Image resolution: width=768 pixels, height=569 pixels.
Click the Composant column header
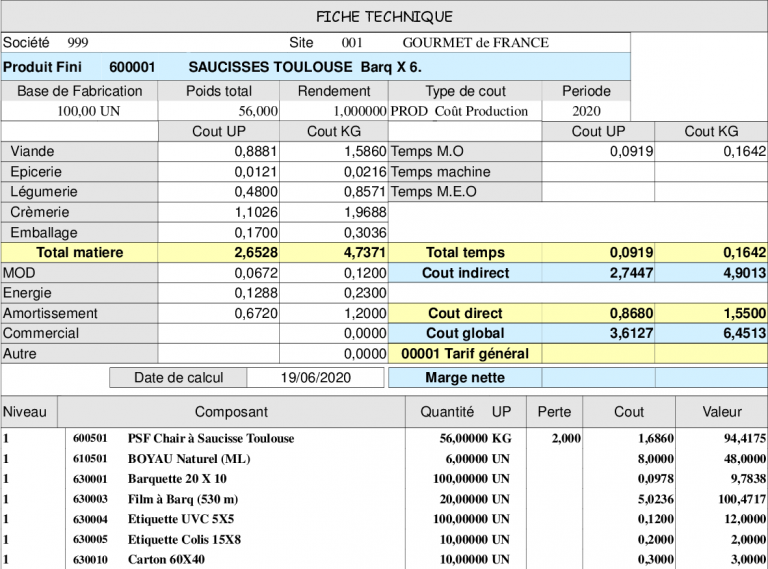(231, 412)
